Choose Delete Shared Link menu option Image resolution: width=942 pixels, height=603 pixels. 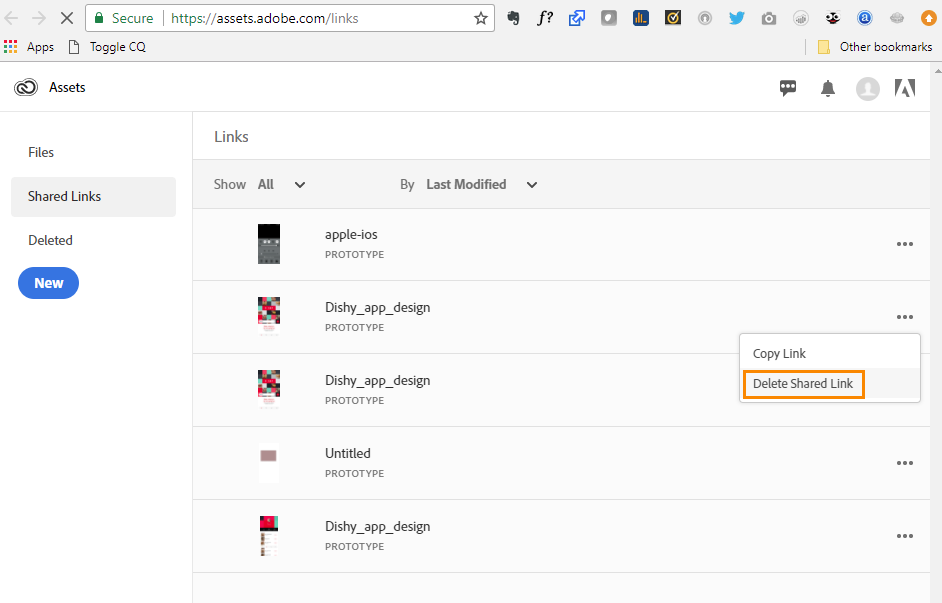tap(803, 384)
